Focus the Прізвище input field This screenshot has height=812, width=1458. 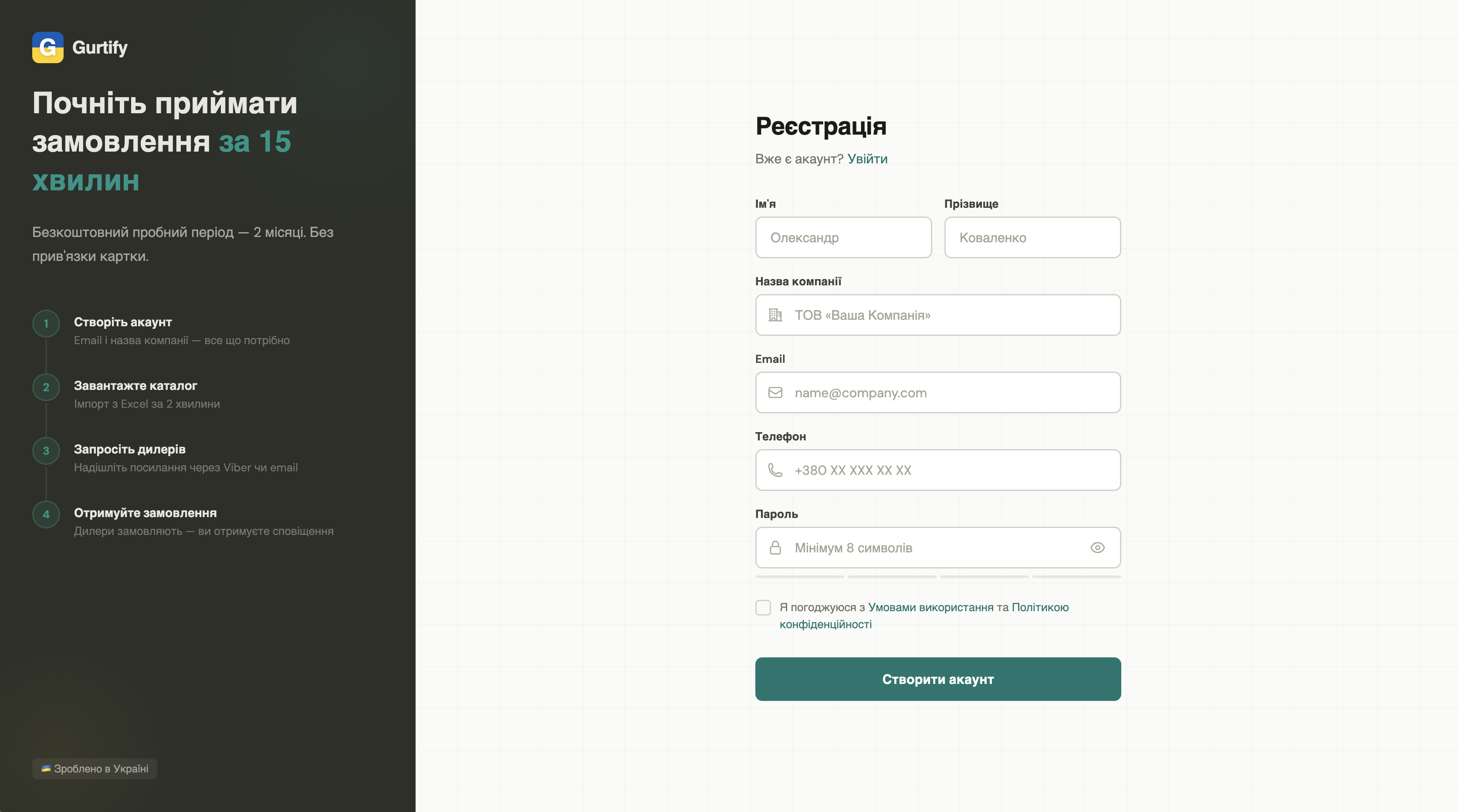(x=1032, y=238)
